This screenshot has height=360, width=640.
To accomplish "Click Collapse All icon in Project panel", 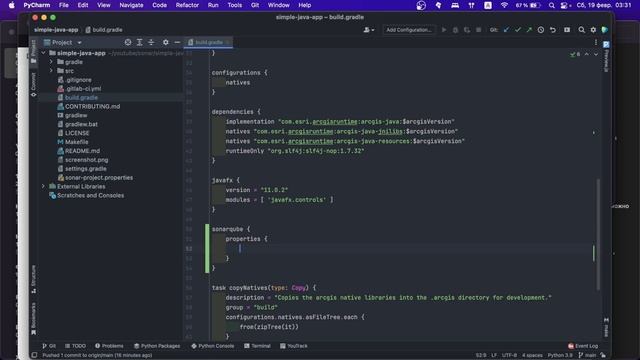I will coord(151,42).
